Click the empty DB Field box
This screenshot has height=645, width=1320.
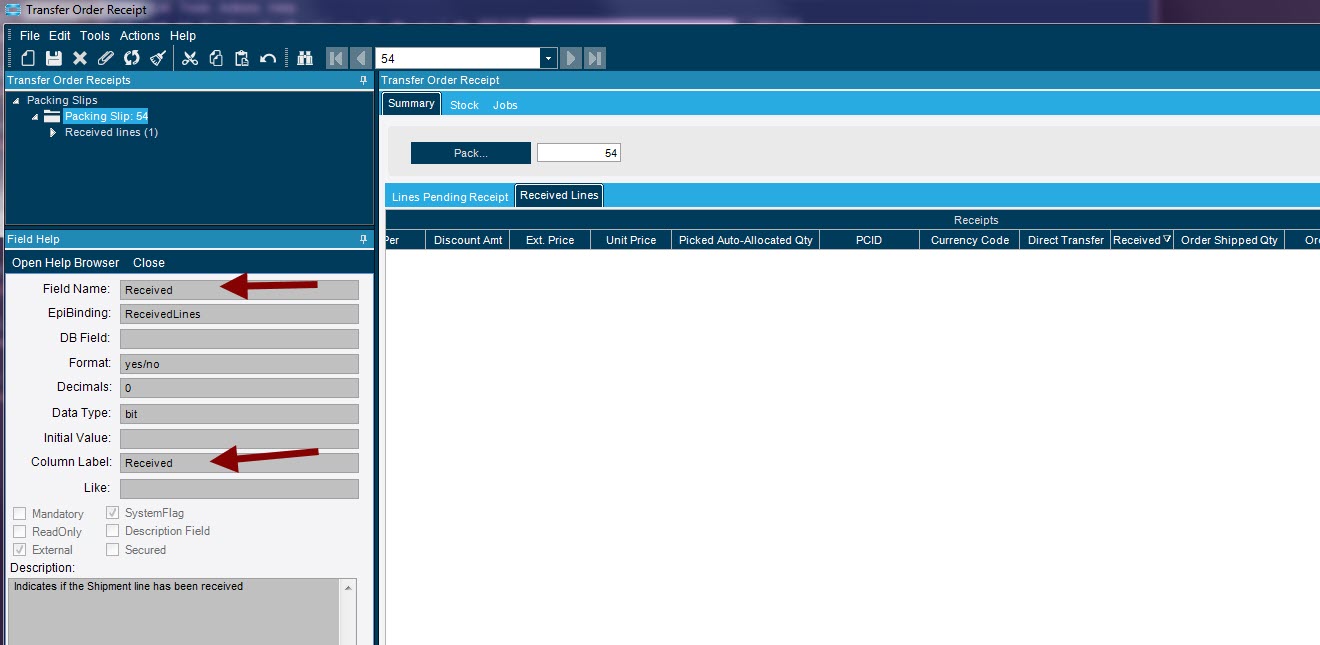[x=239, y=339]
